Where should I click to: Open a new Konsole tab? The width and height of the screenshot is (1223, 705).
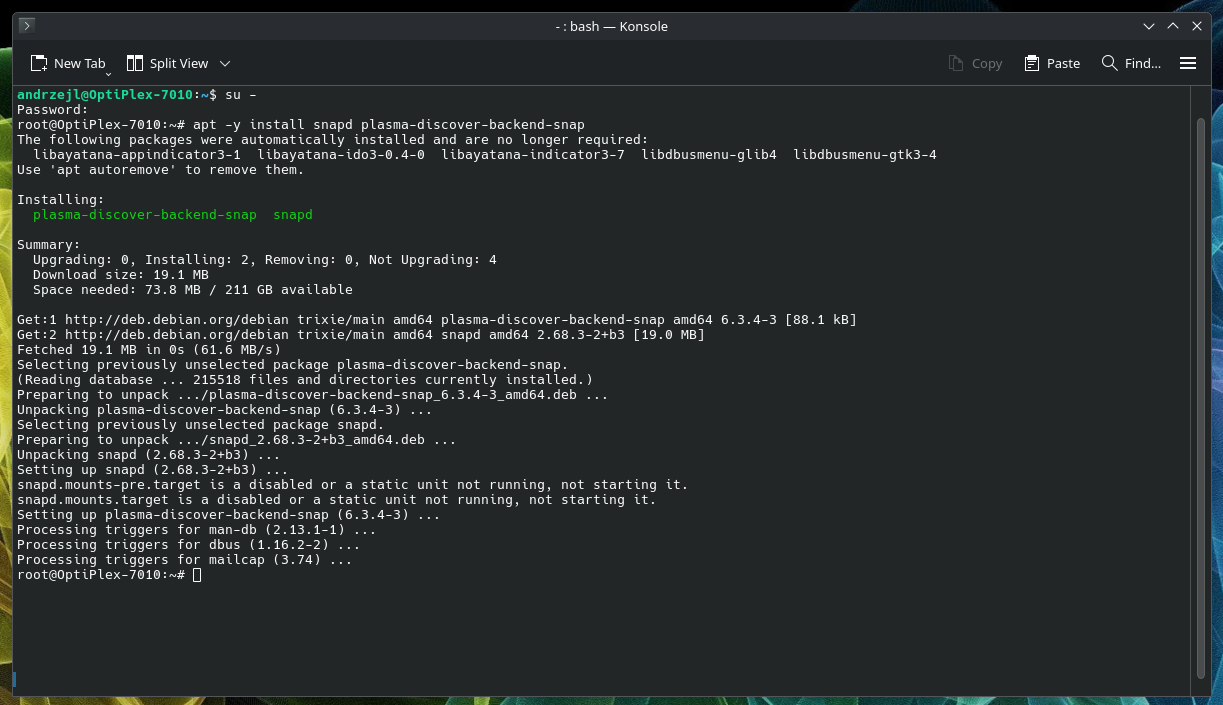point(67,63)
